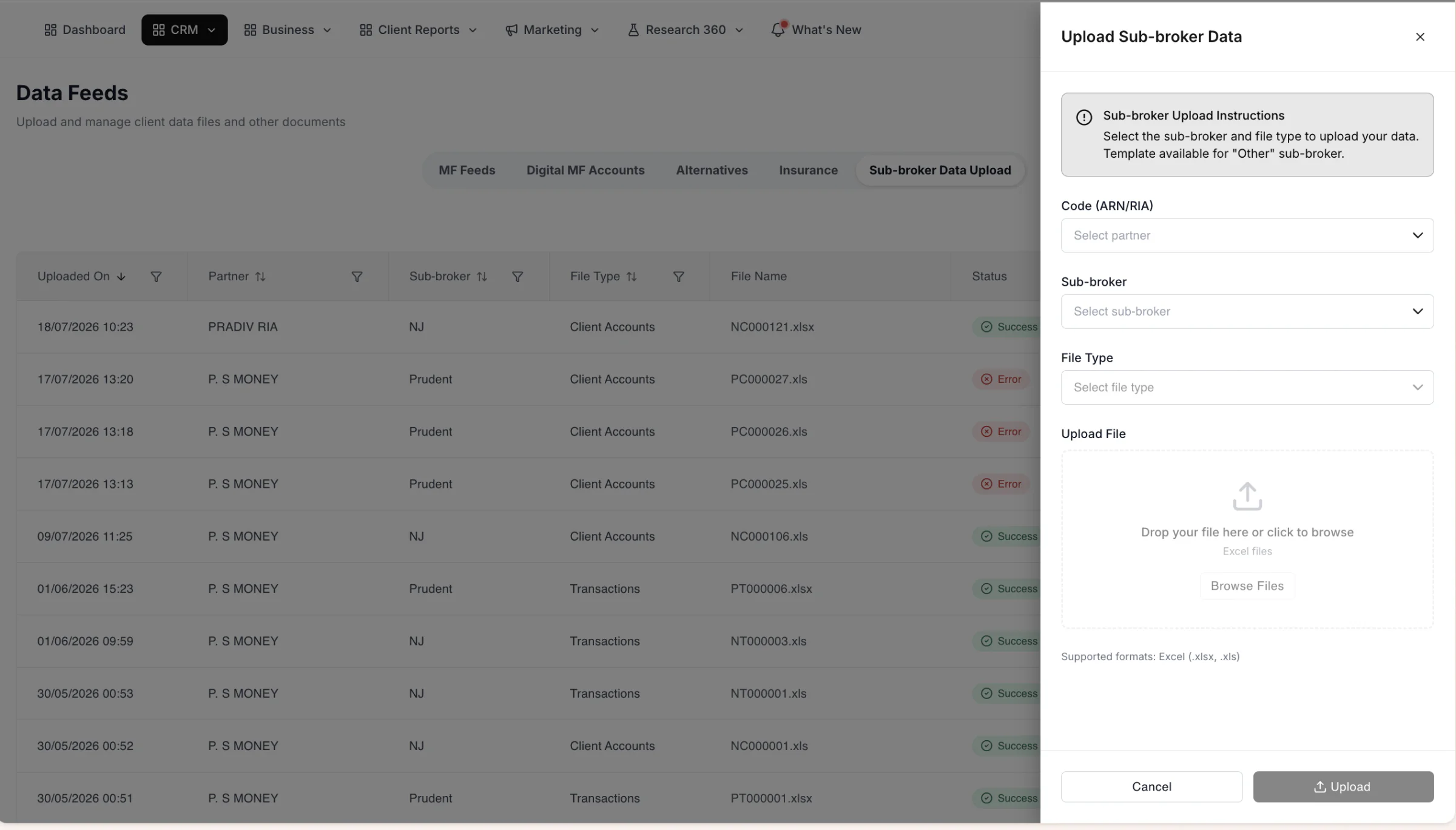Click the info icon beside Sub-broker Upload Instructions
This screenshot has height=830, width=1456.
pos(1084,117)
